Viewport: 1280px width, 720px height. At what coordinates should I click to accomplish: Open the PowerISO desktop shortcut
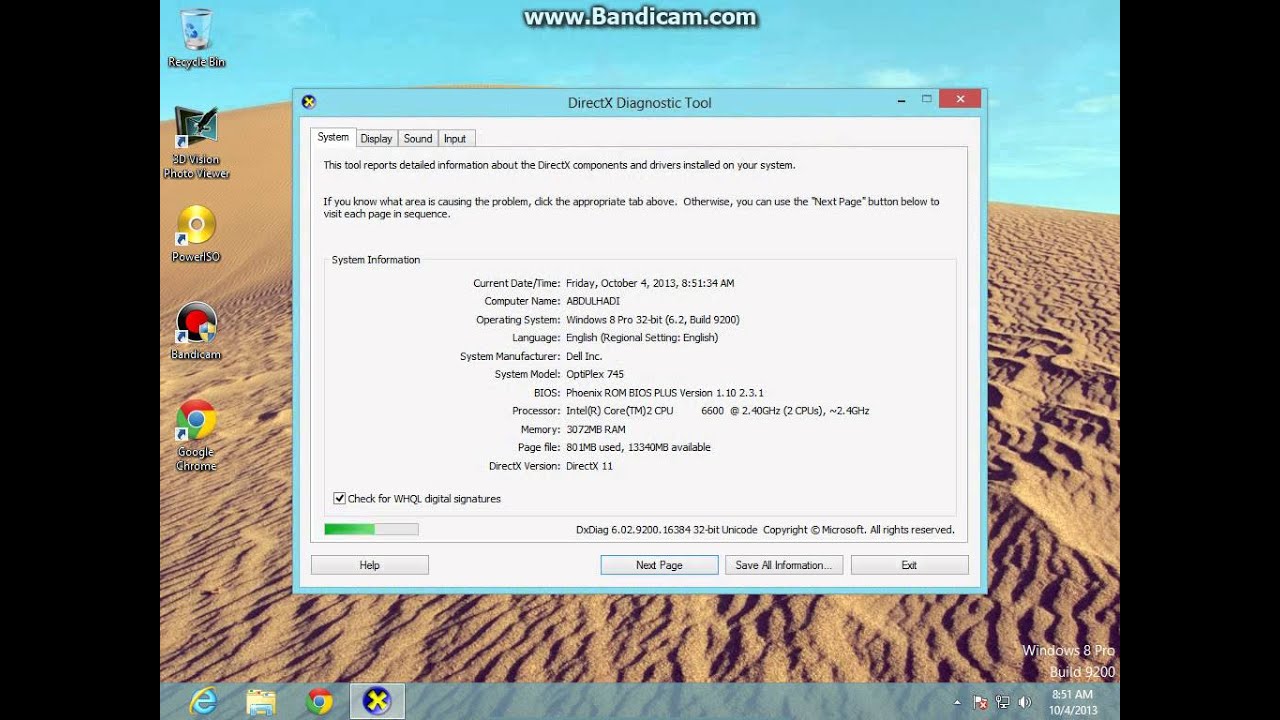(196, 234)
